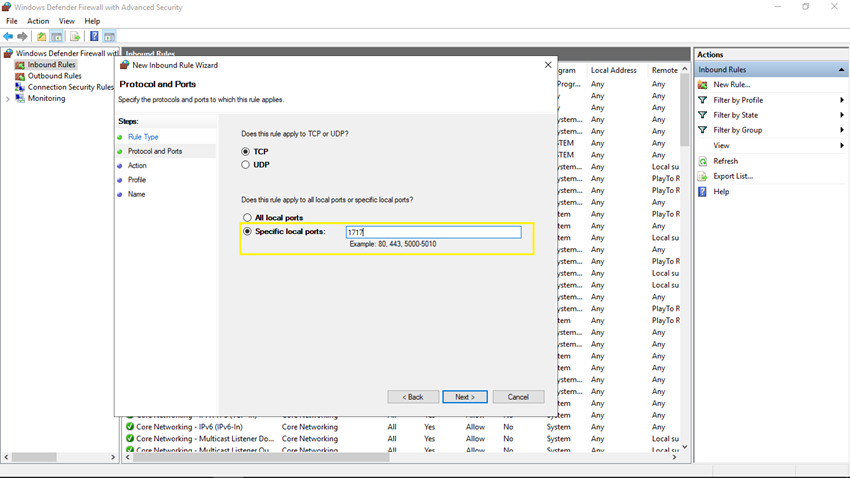Open the View submenu arrow in the Actions pane
Image resolution: width=850 pixels, height=478 pixels.
coord(841,145)
